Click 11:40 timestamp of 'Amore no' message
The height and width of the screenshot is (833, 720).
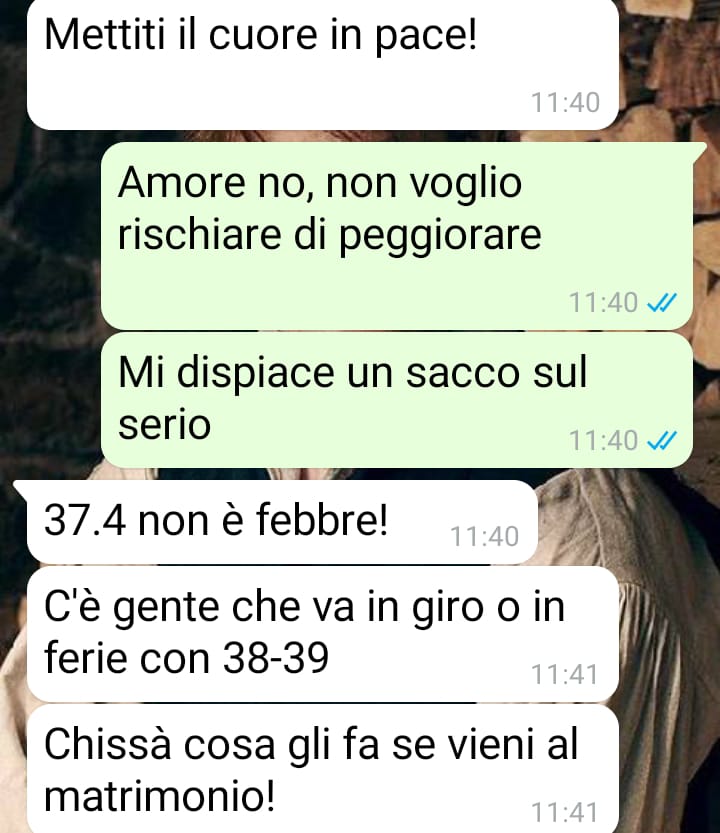[x=603, y=303]
